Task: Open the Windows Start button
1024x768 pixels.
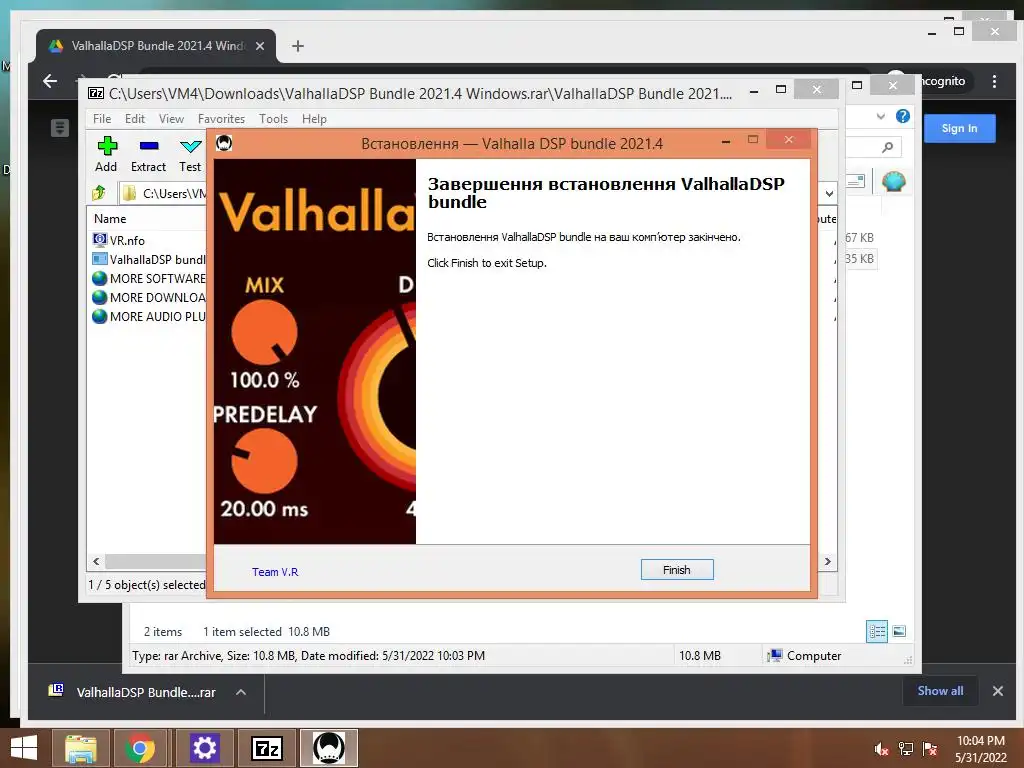Action: pyautogui.click(x=24, y=748)
